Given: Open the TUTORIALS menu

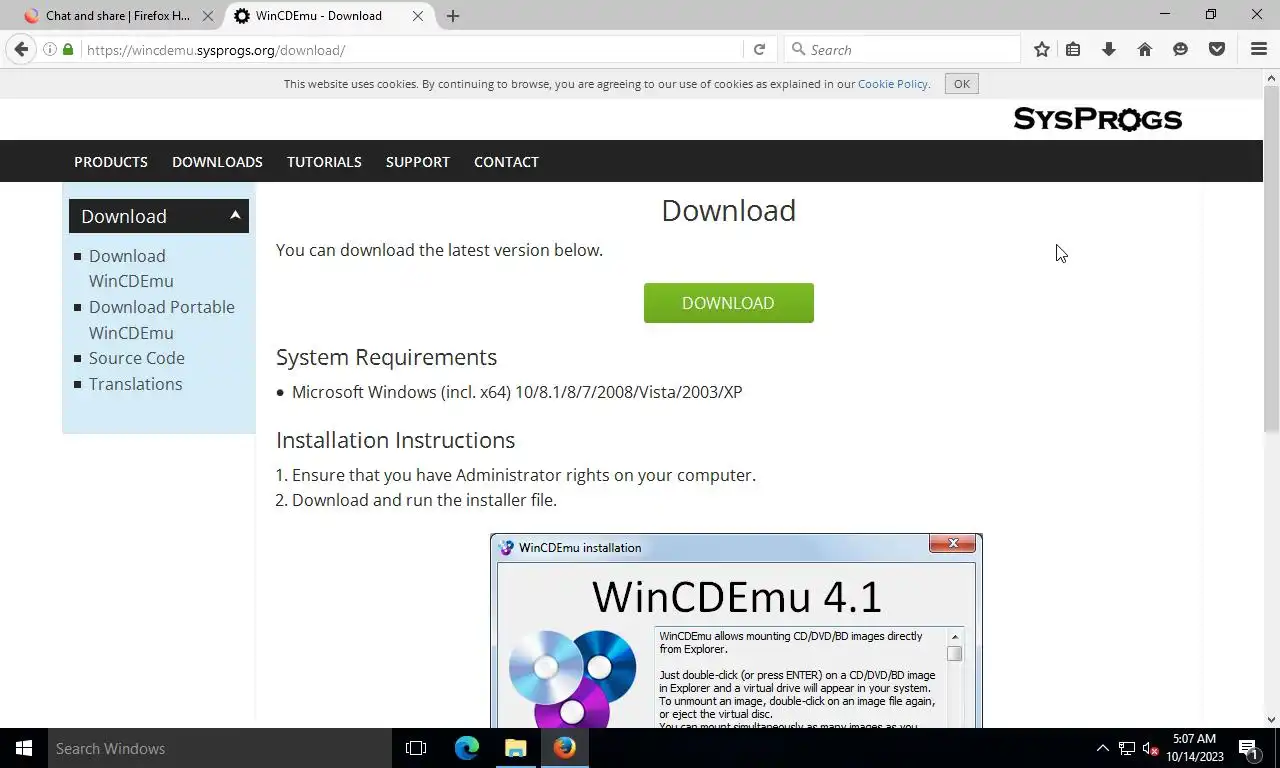Looking at the screenshot, I should (x=324, y=161).
